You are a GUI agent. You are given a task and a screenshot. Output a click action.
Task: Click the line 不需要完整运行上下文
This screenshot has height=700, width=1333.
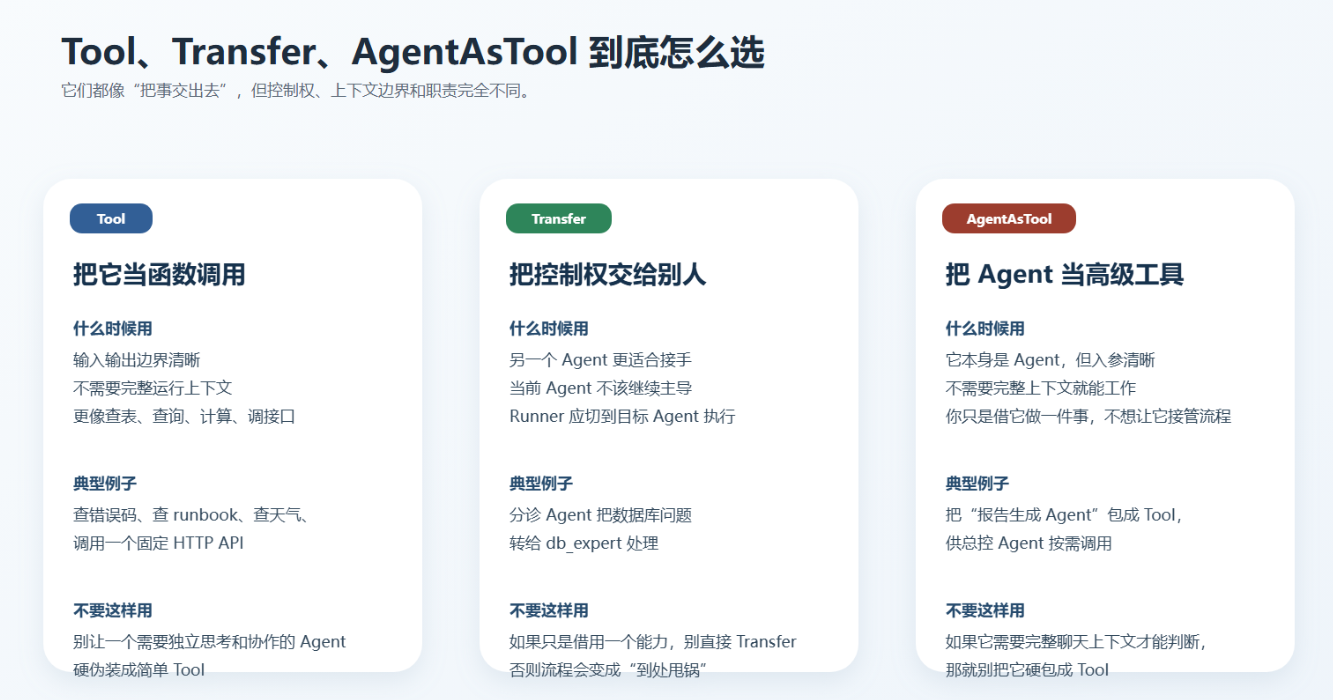153,388
